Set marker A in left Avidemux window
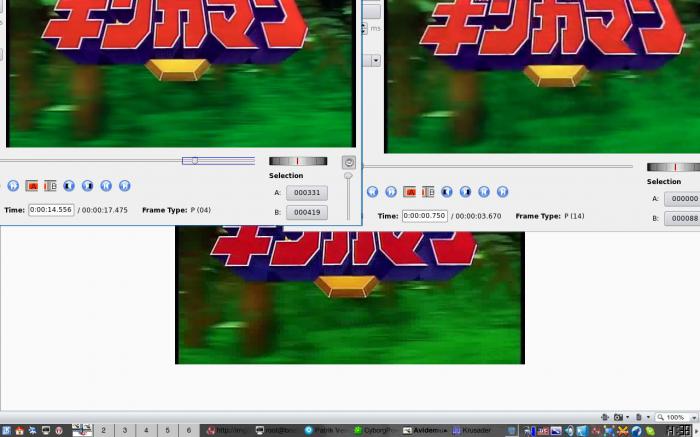 [x=32, y=186]
